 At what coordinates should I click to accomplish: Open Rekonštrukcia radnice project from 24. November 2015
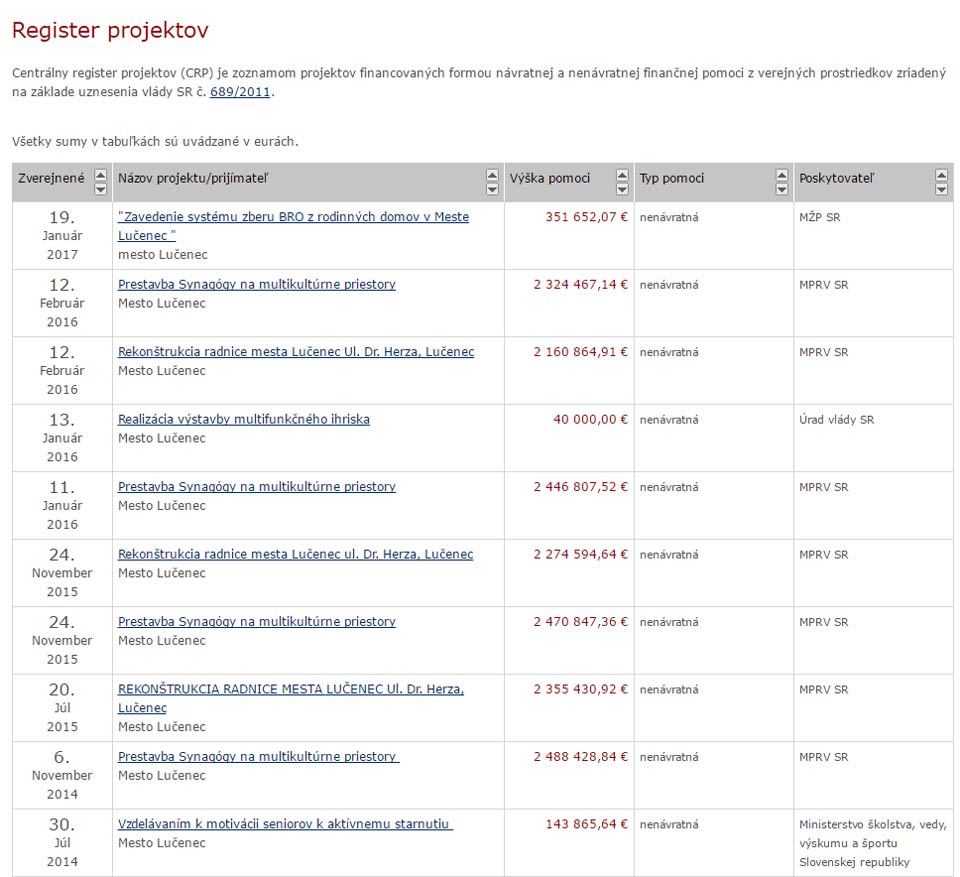click(x=295, y=555)
